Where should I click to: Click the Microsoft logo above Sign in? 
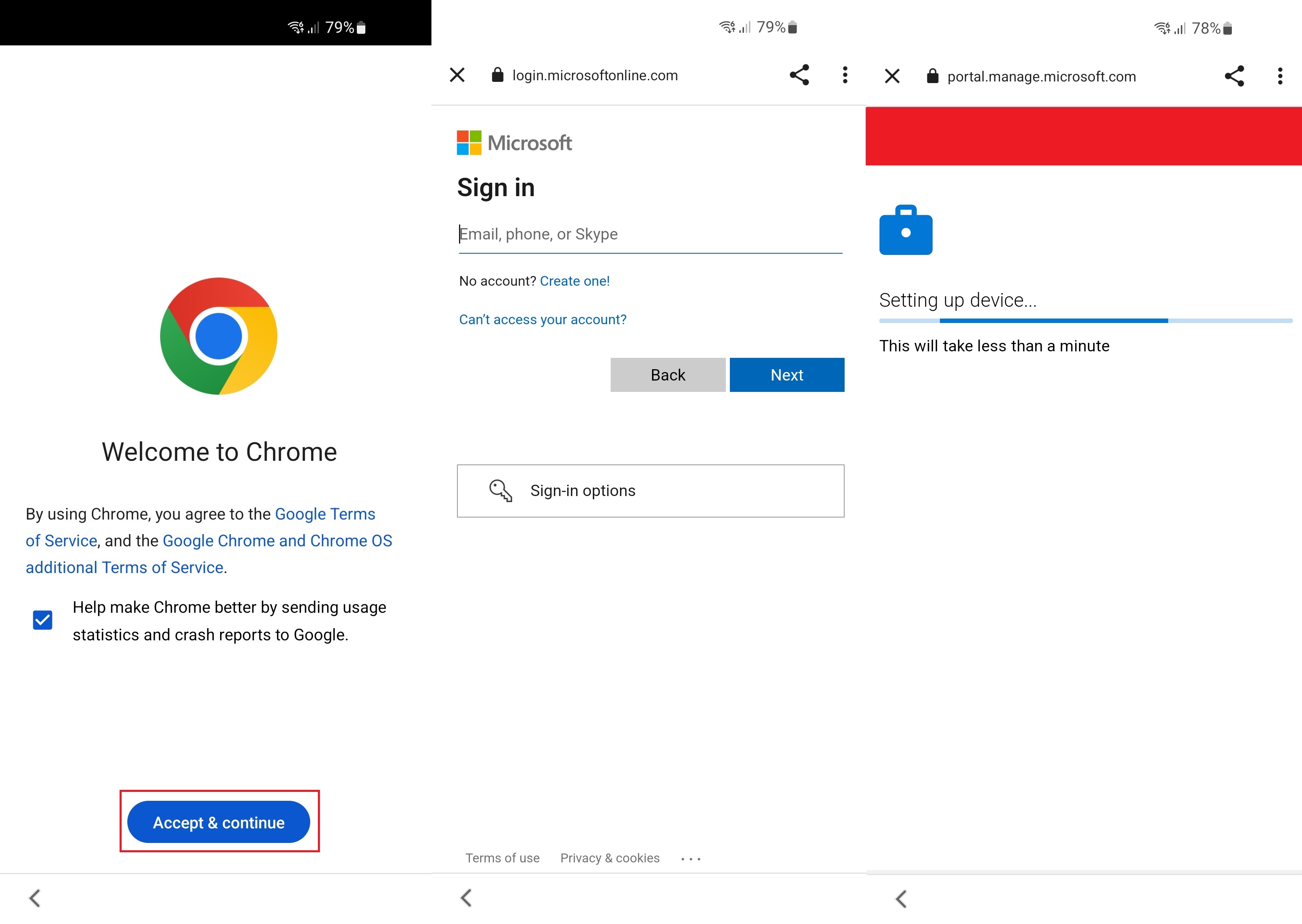pyautogui.click(x=513, y=143)
